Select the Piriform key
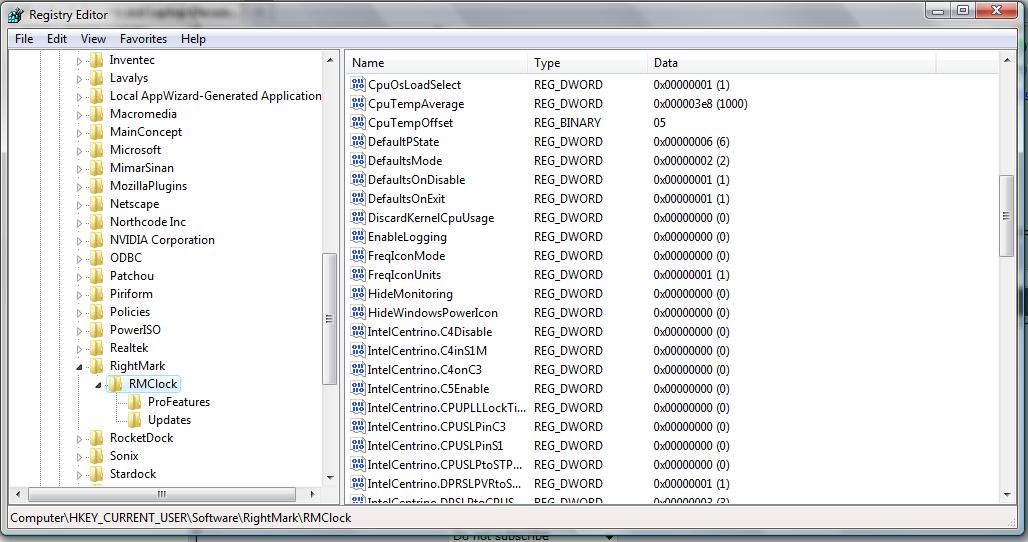The height and width of the screenshot is (542, 1028). [131, 294]
